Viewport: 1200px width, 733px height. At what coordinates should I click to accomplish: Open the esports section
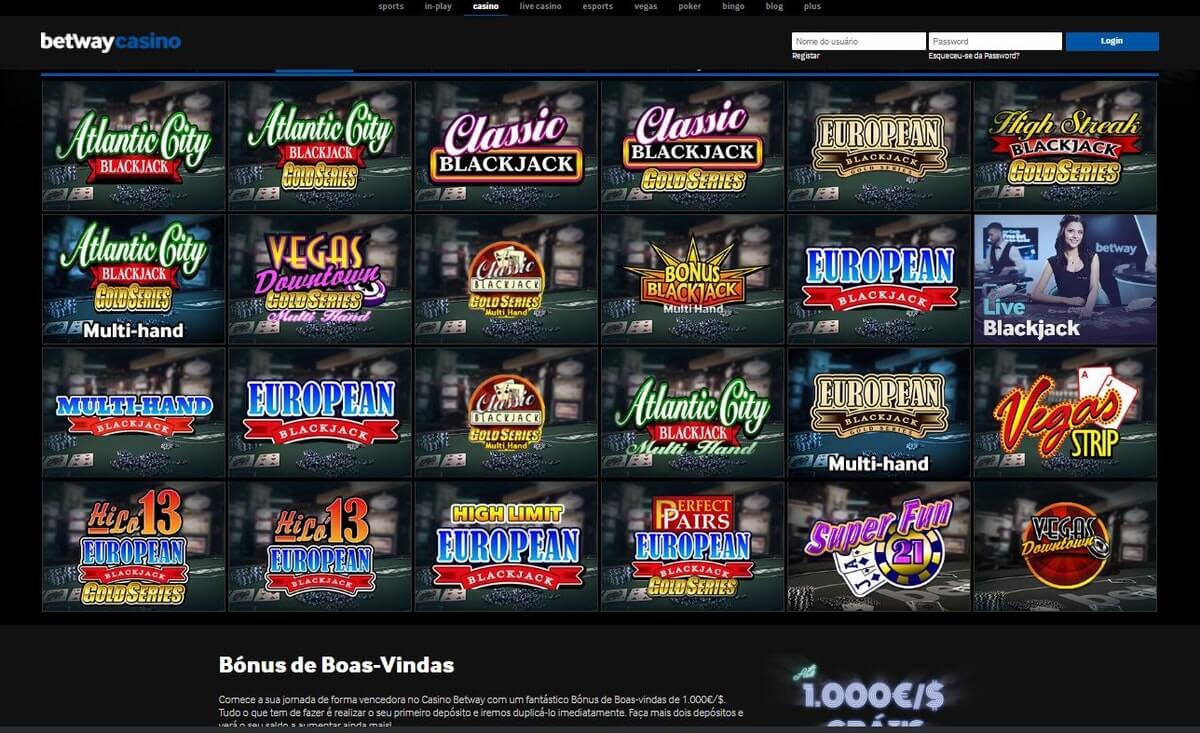tap(598, 6)
